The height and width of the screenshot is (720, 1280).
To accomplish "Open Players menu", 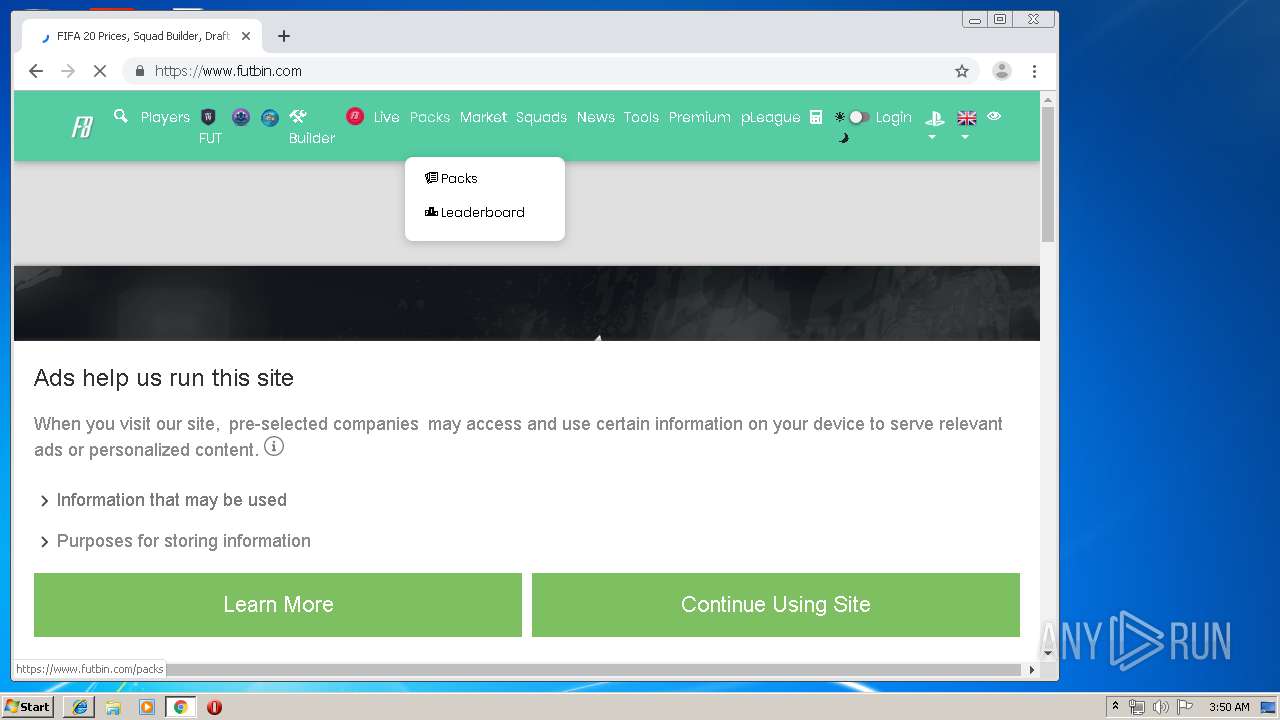I will (x=165, y=117).
